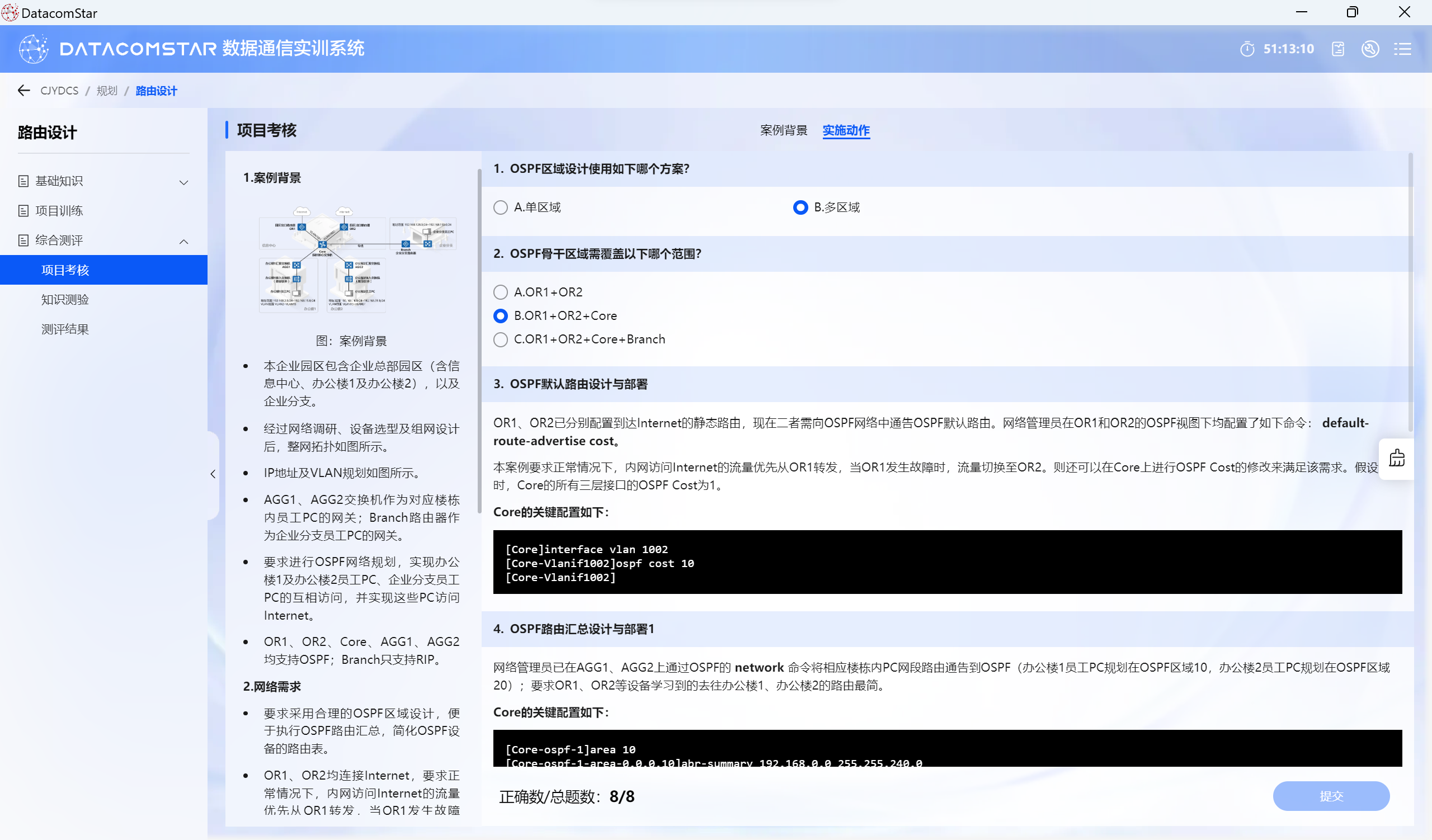This screenshot has width=1432, height=840.
Task: Open the case background topology thumbnail
Action: pos(357,259)
